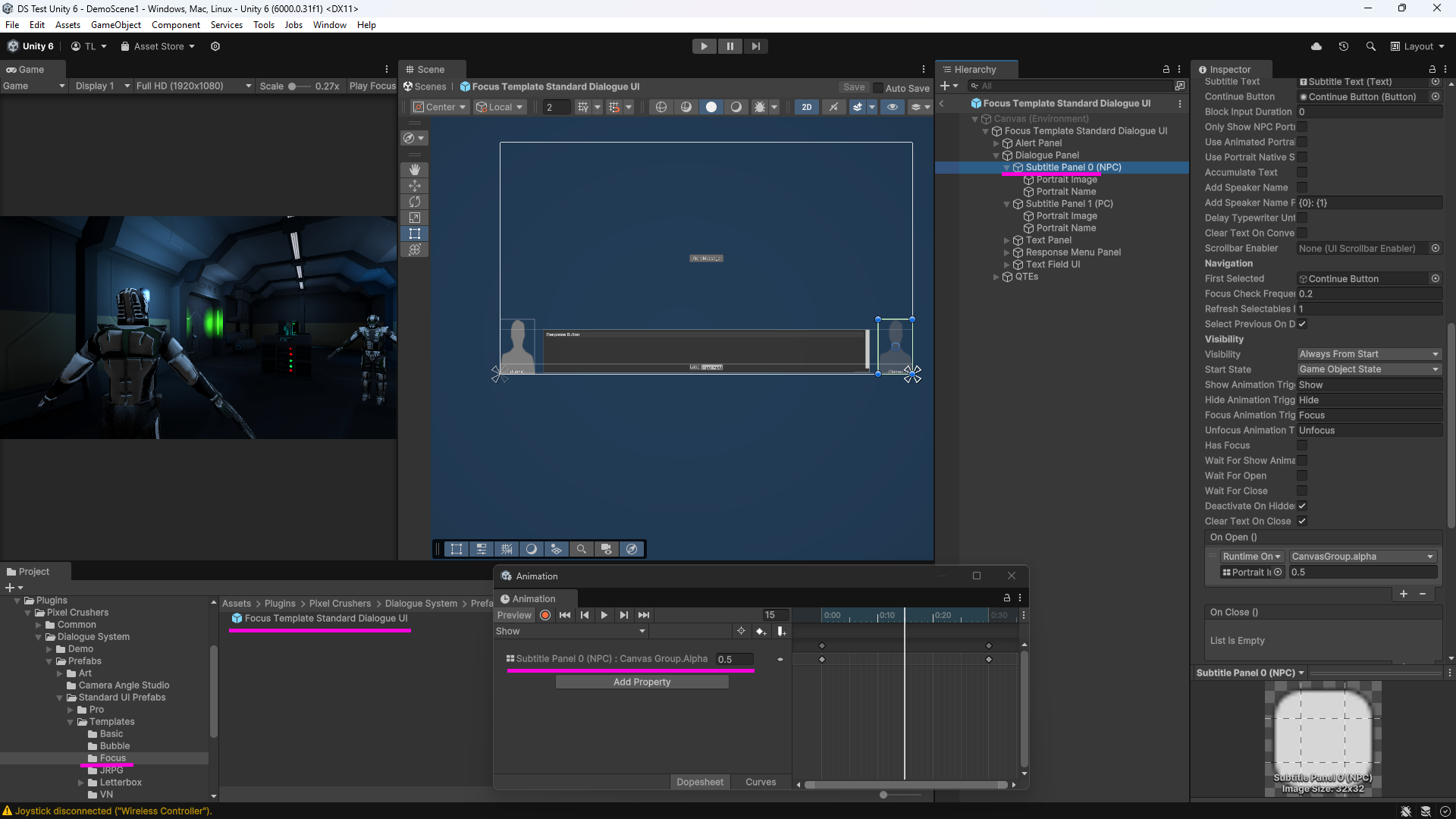Click the Step frame button
This screenshot has height=819, width=1456.
(756, 46)
